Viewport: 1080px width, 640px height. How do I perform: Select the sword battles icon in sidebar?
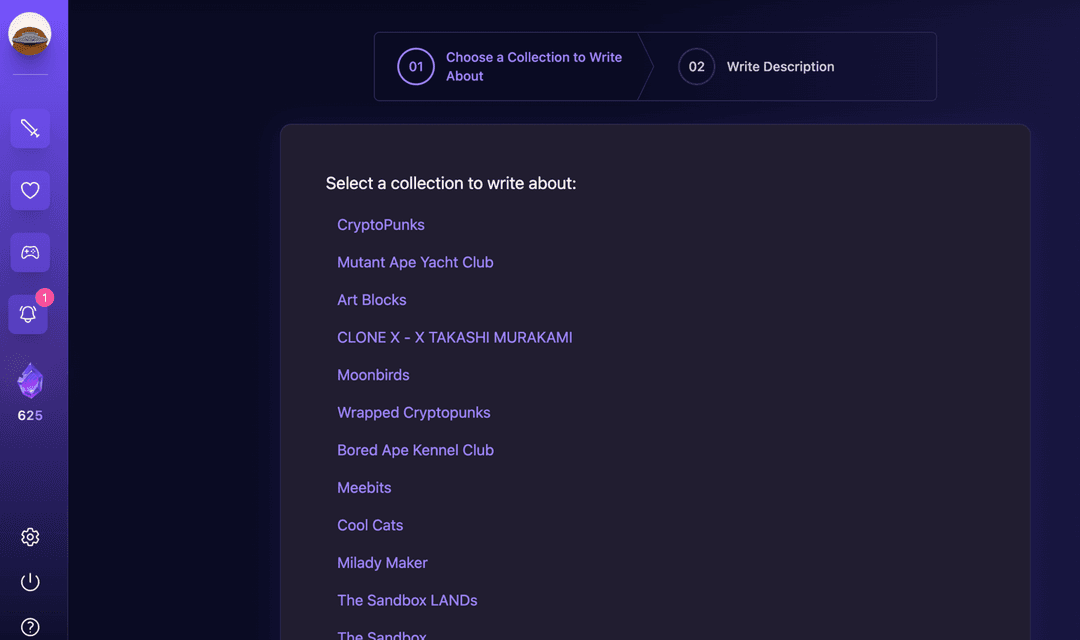pos(30,128)
